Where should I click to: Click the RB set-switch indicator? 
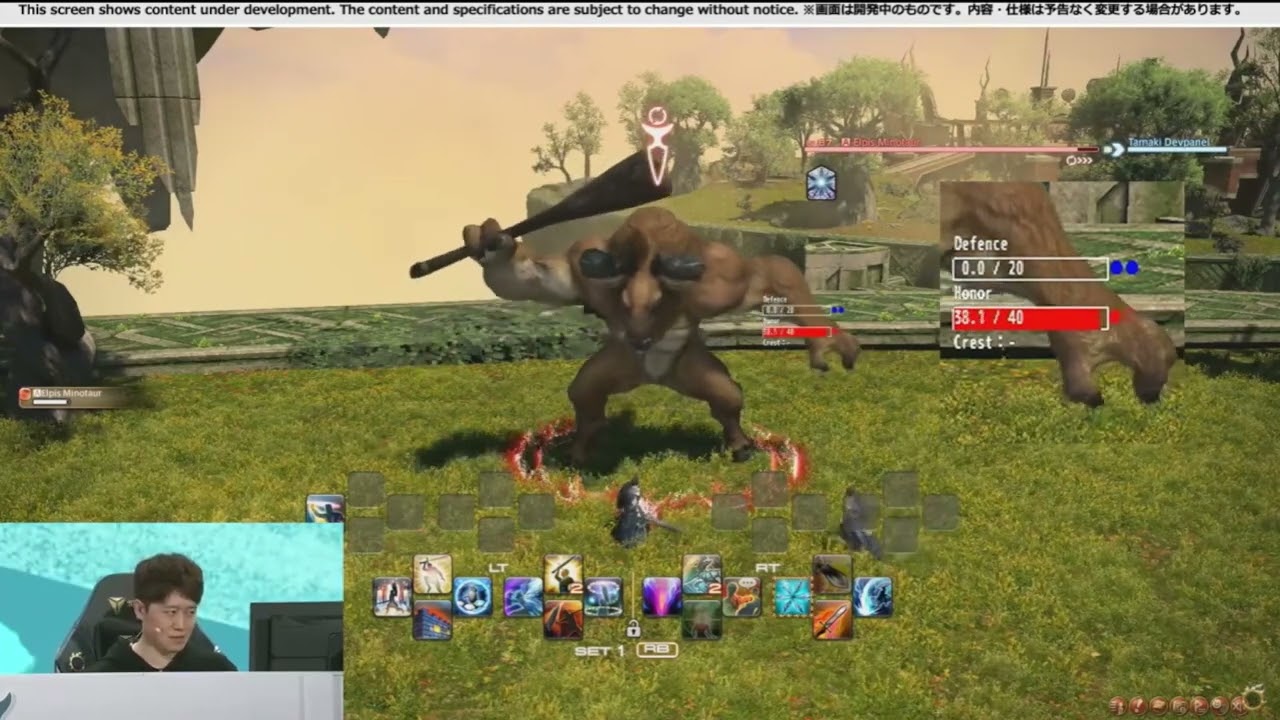point(657,650)
